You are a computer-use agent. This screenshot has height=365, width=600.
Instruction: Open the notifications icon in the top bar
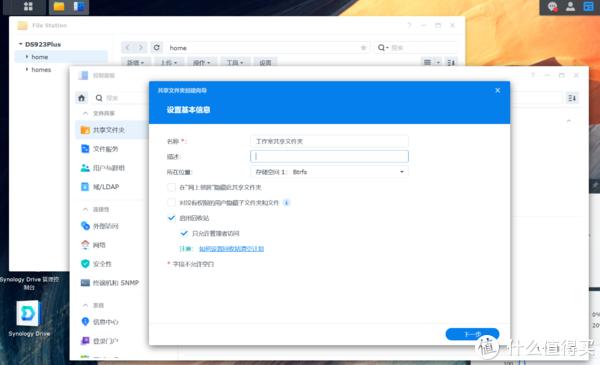tap(552, 7)
